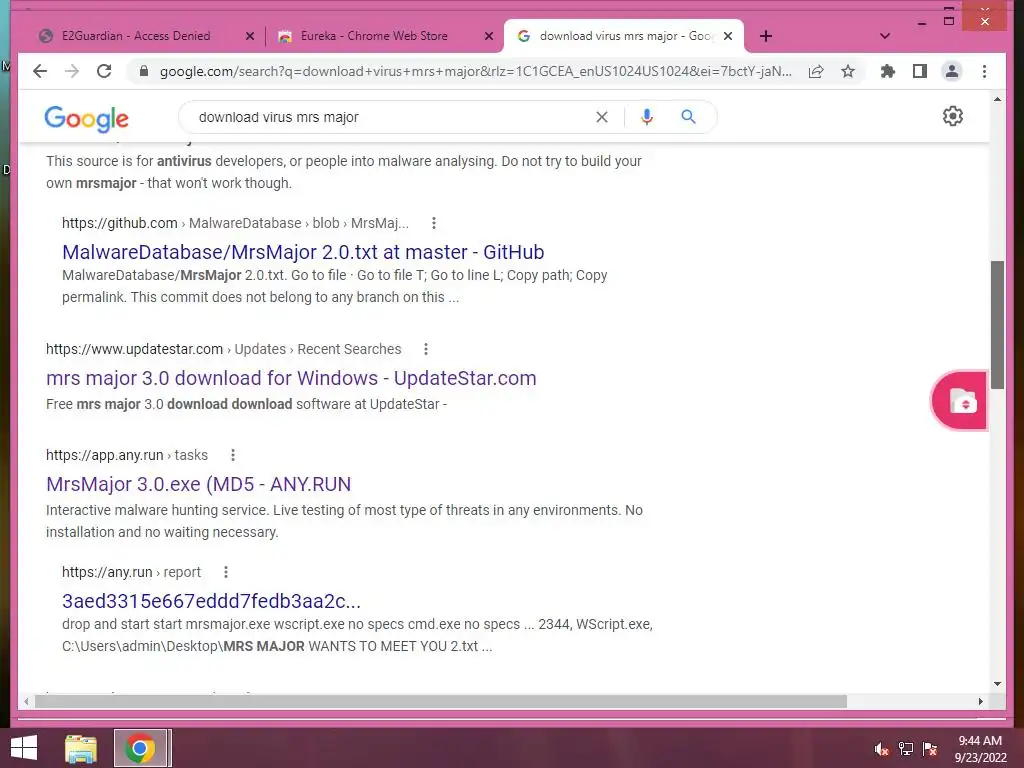The width and height of the screenshot is (1024, 768).
Task: Click the horizontal scrollbar right arrow
Action: pos(980,701)
